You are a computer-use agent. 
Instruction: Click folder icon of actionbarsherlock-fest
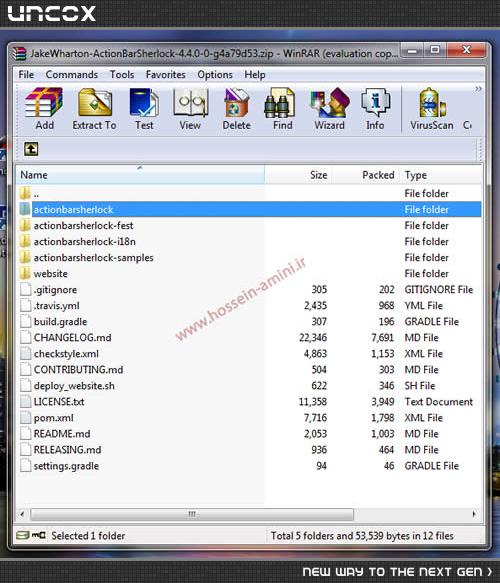coord(25,225)
